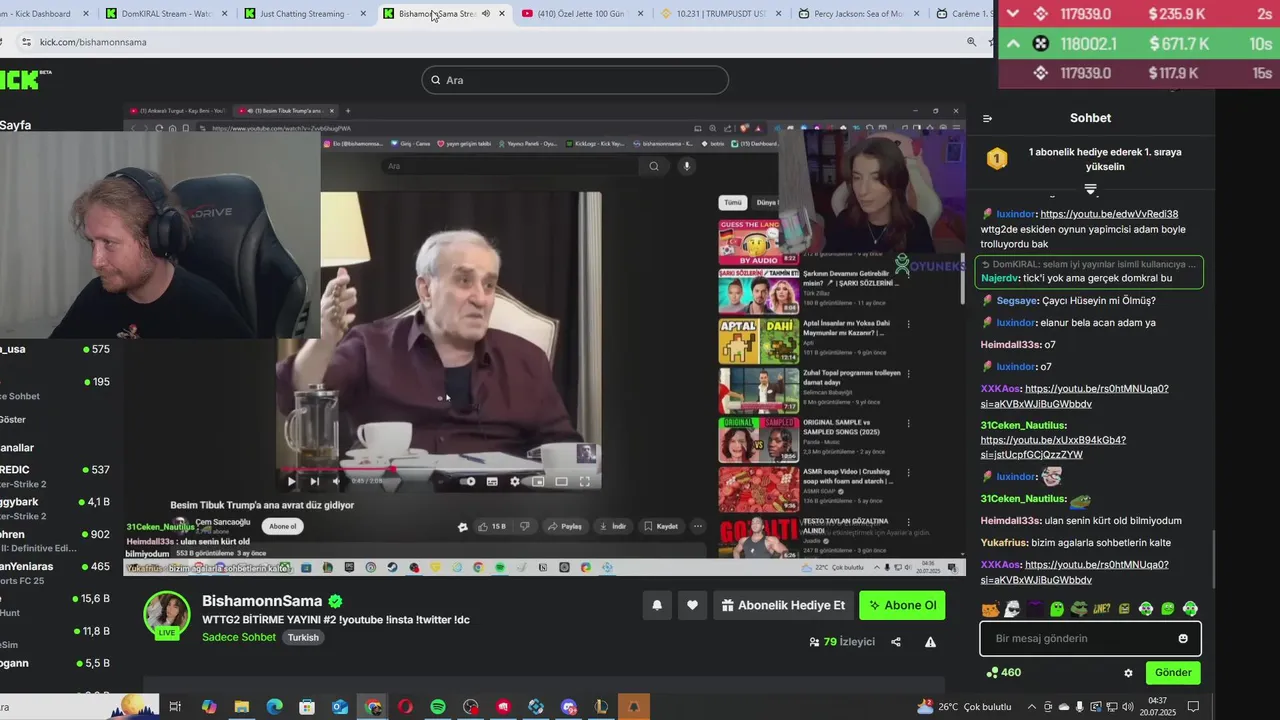Switch to the TRUMPUSDT tab

click(x=720, y=14)
